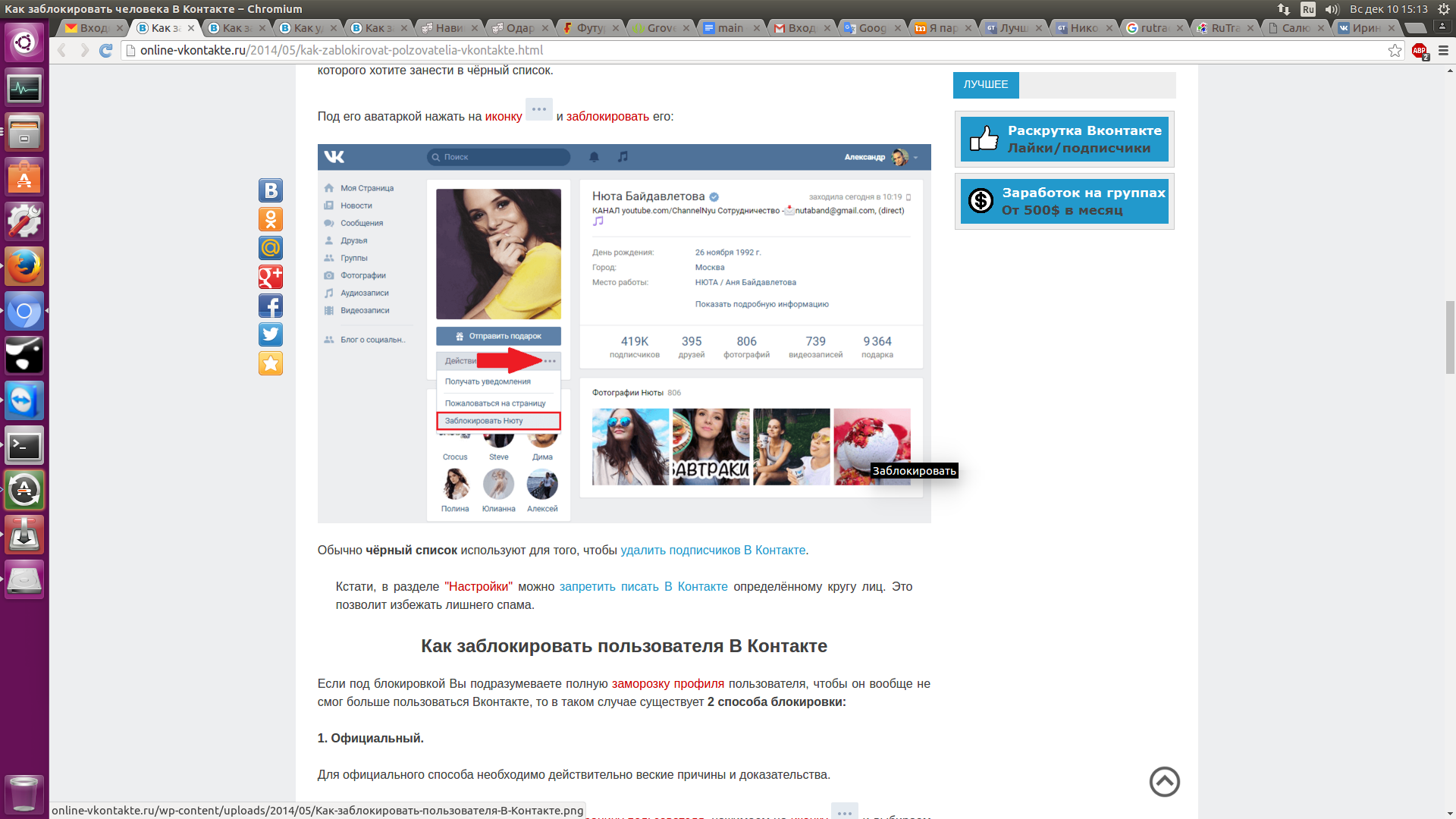1456x819 pixels.
Task: Click the Mail.ru @ share icon
Action: pyautogui.click(x=270, y=248)
